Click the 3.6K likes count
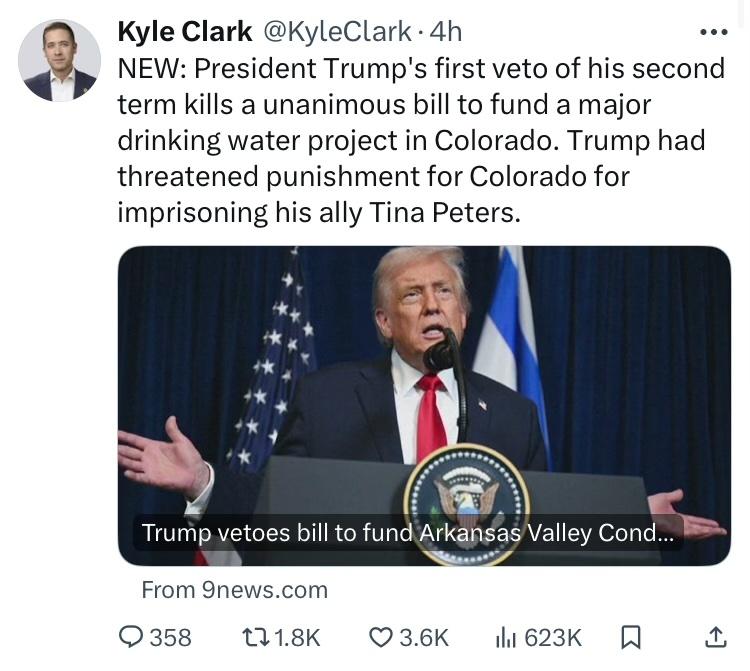Screen dimensions: 750x671 pos(424,637)
